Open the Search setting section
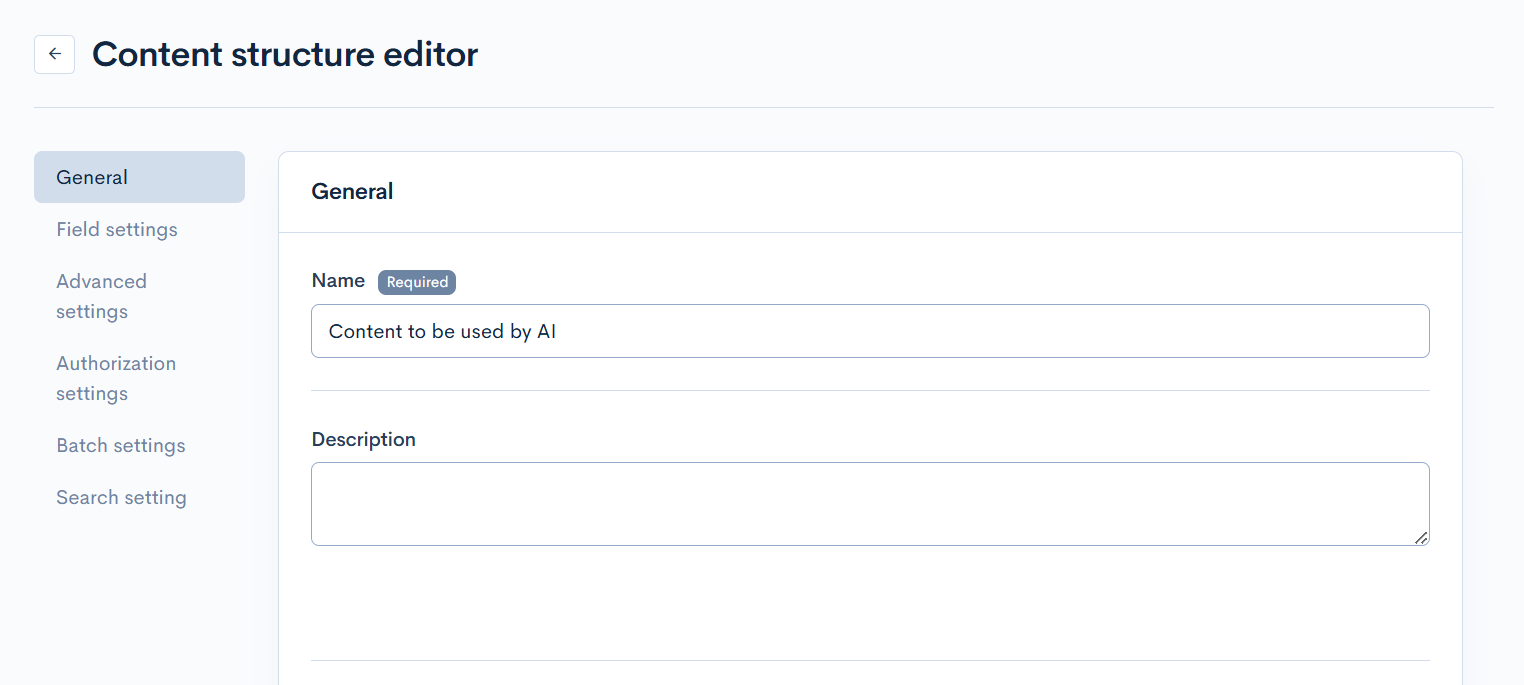Screen dimensions: 1524x685 coord(121,497)
